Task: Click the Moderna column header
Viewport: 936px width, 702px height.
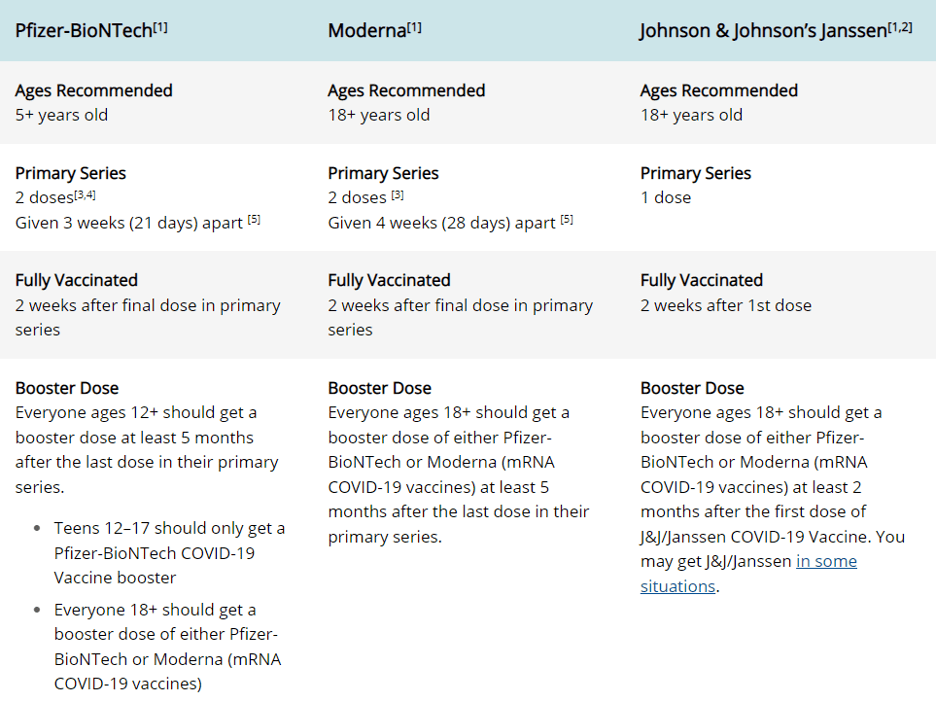Action: pos(367,30)
